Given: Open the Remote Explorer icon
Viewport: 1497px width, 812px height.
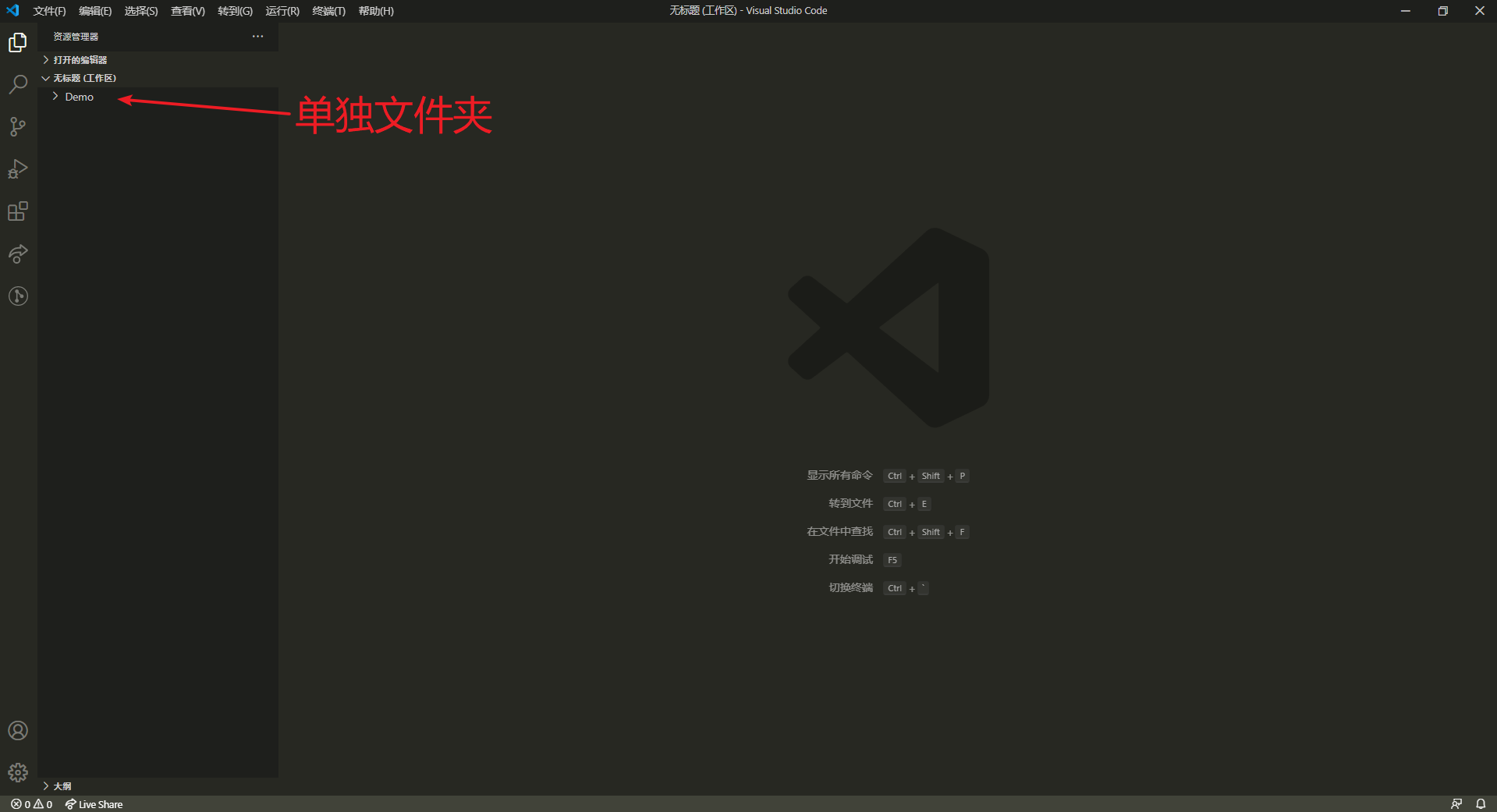Looking at the screenshot, I should [x=17, y=254].
